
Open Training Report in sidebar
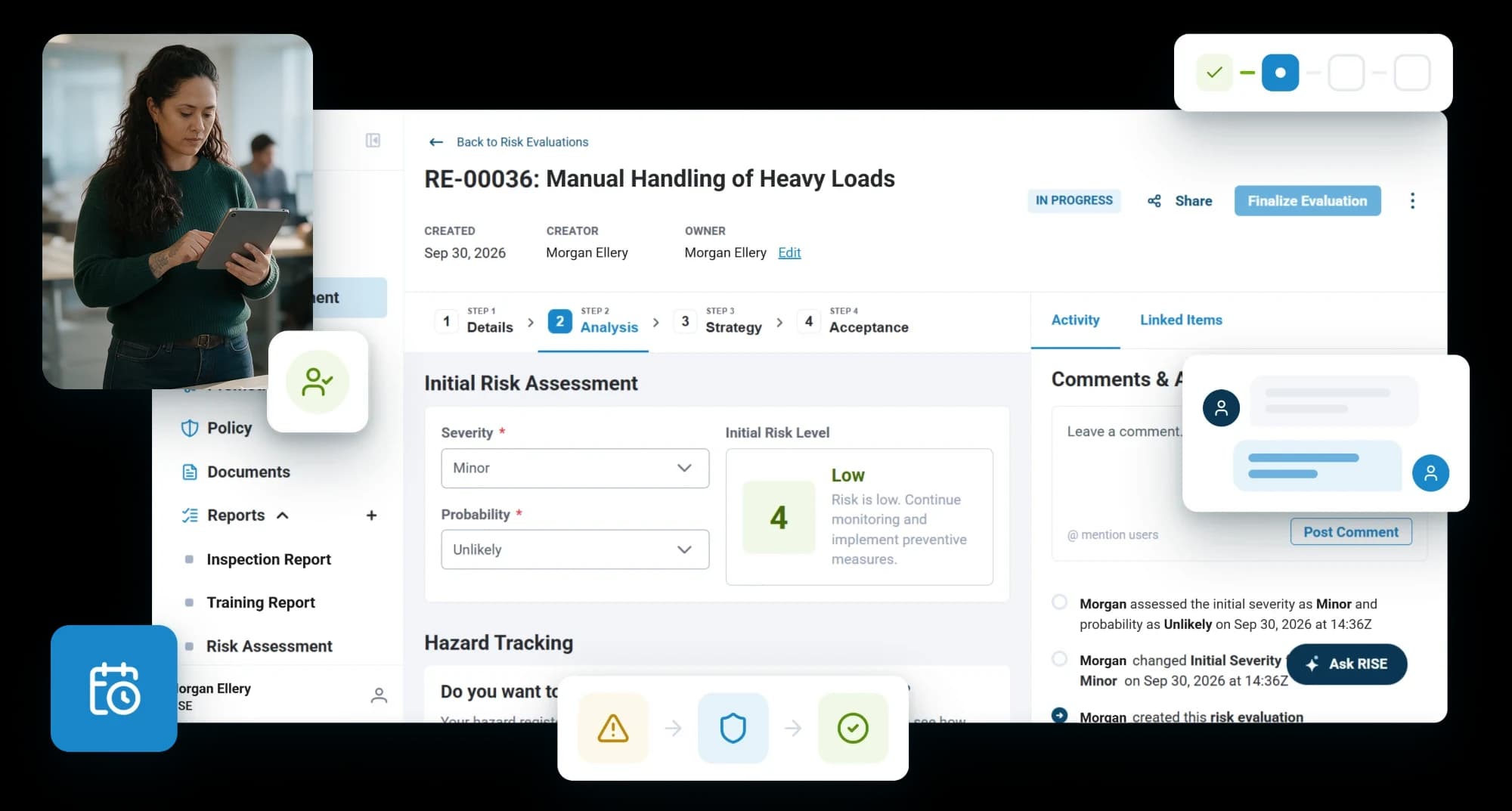261,602
